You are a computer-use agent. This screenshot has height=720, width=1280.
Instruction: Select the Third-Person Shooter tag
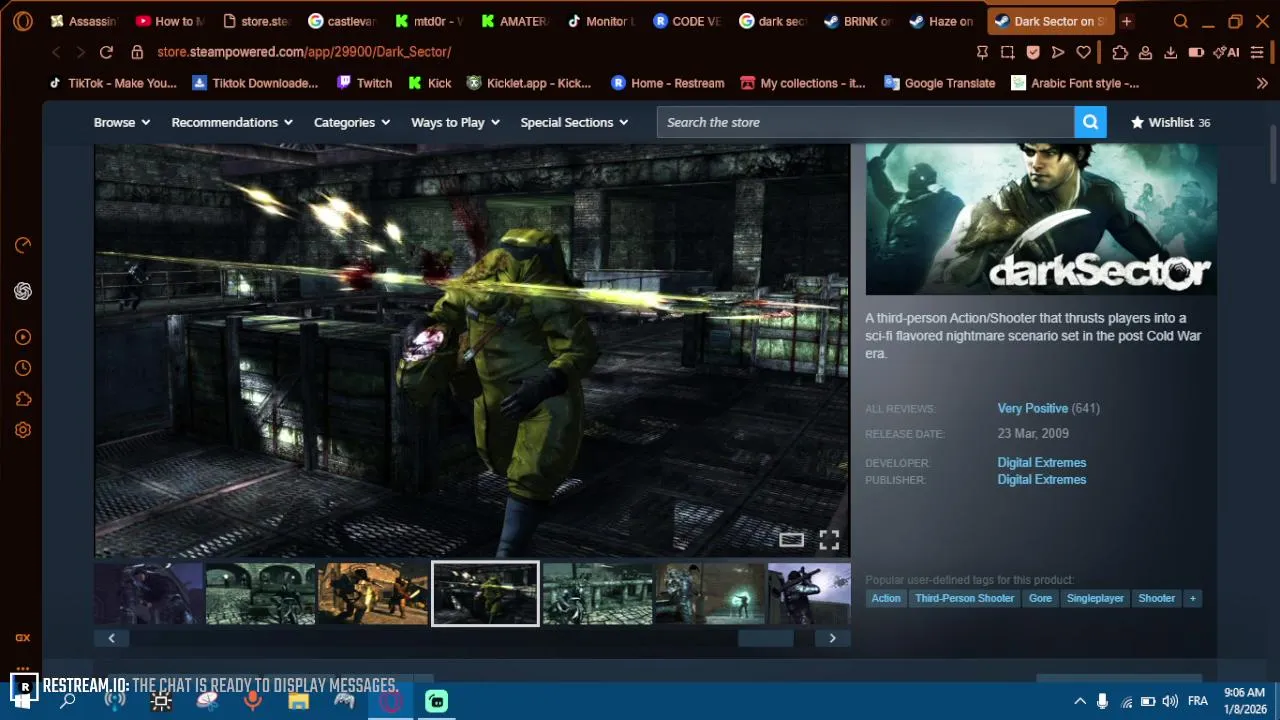[964, 598]
